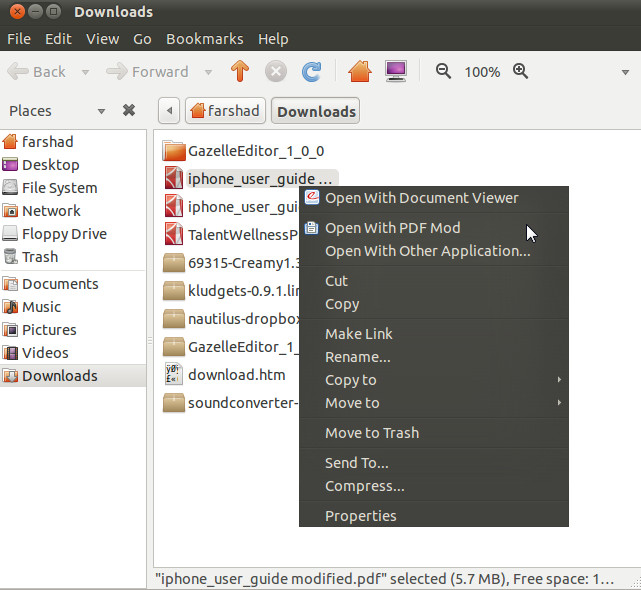Open the Places sidebar type dropdown
This screenshot has width=641, height=590.
coord(101,111)
